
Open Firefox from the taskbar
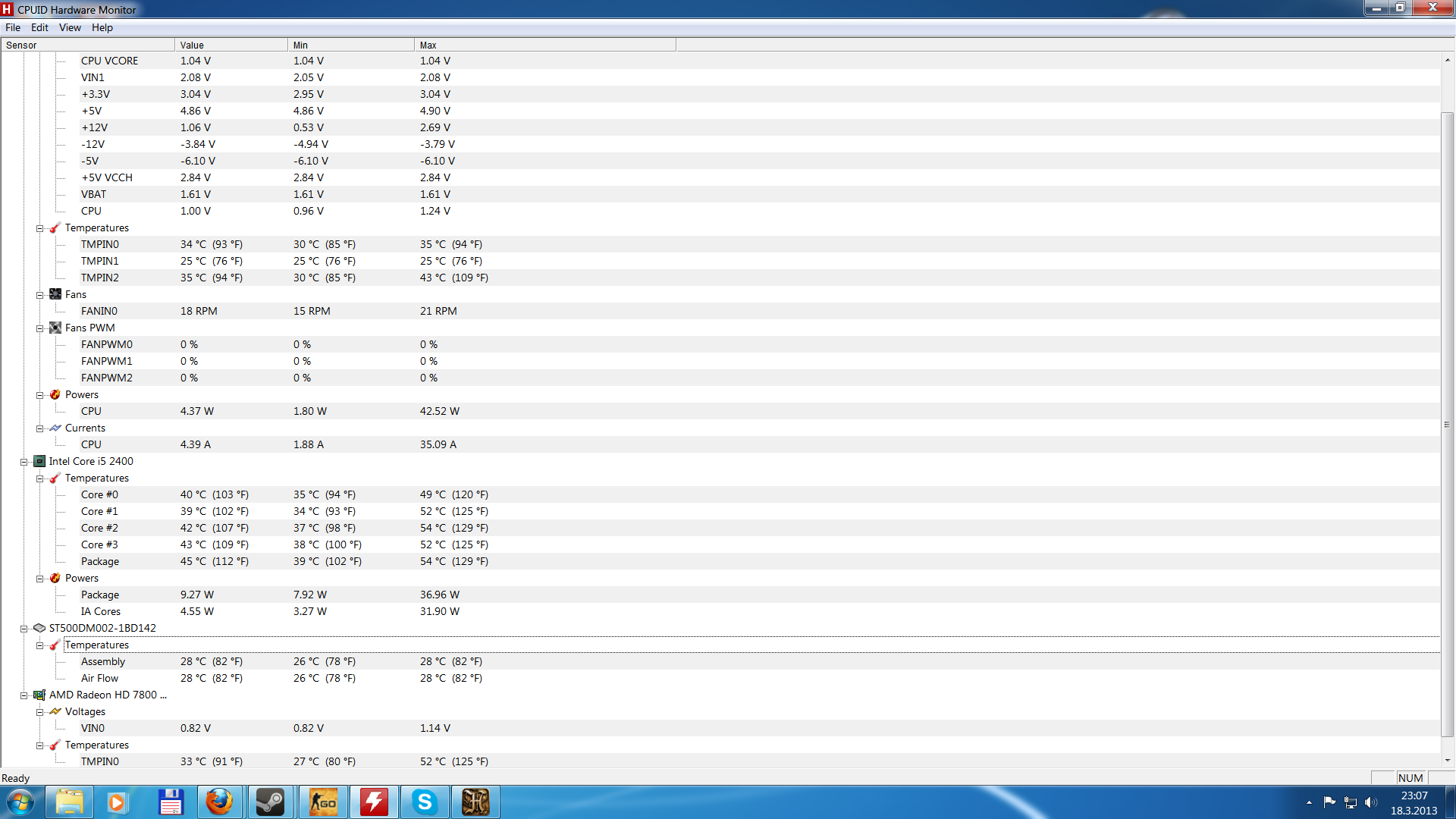(219, 802)
